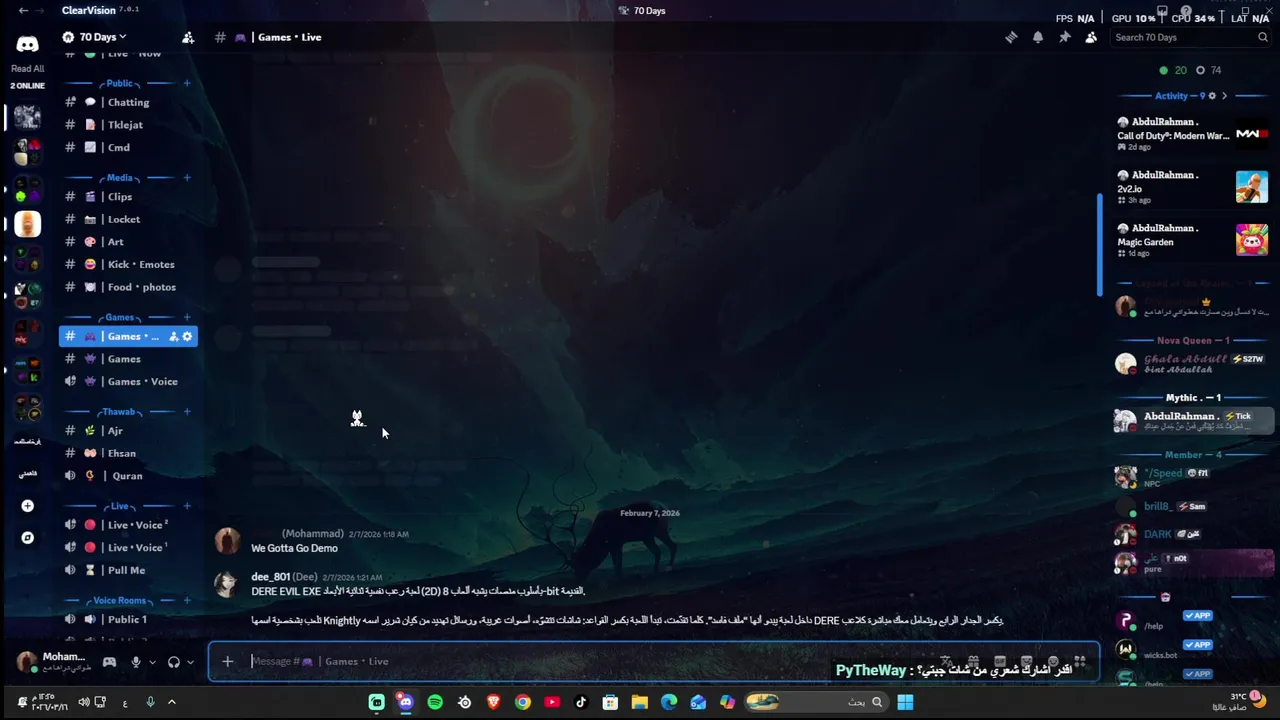Open the Kick • Emotes channel

tap(128, 264)
